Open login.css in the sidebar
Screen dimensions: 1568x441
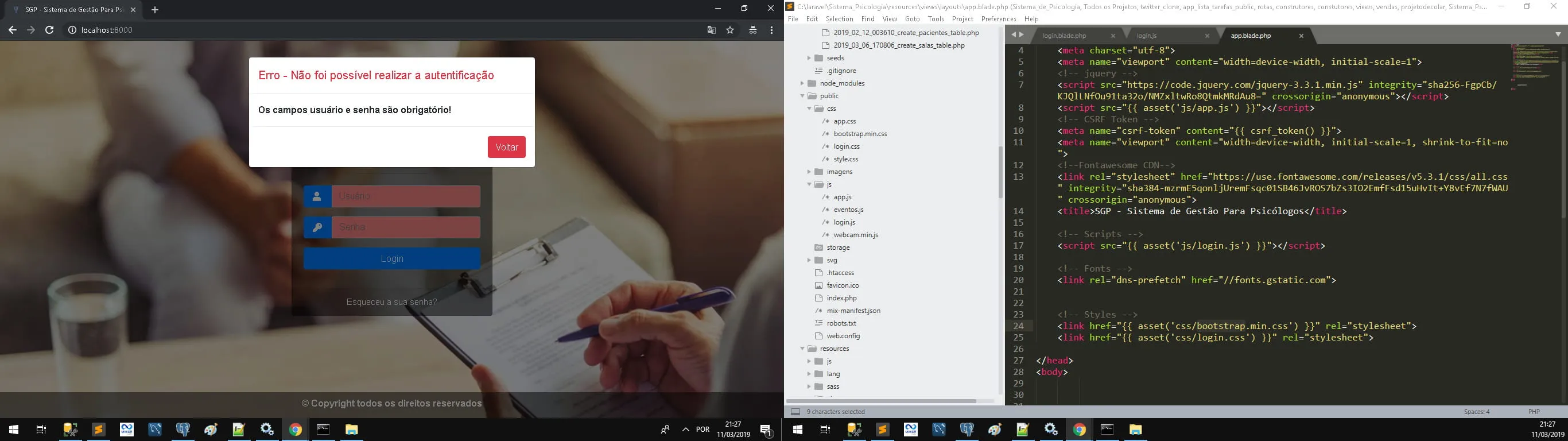pos(846,147)
